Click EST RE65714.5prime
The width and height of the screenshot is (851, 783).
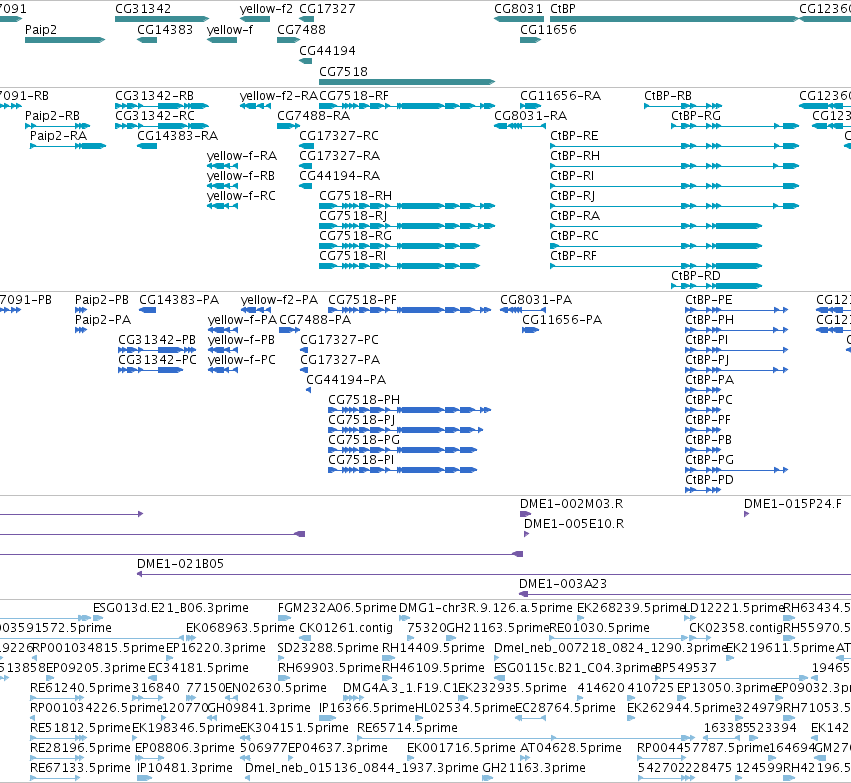click(525, 739)
